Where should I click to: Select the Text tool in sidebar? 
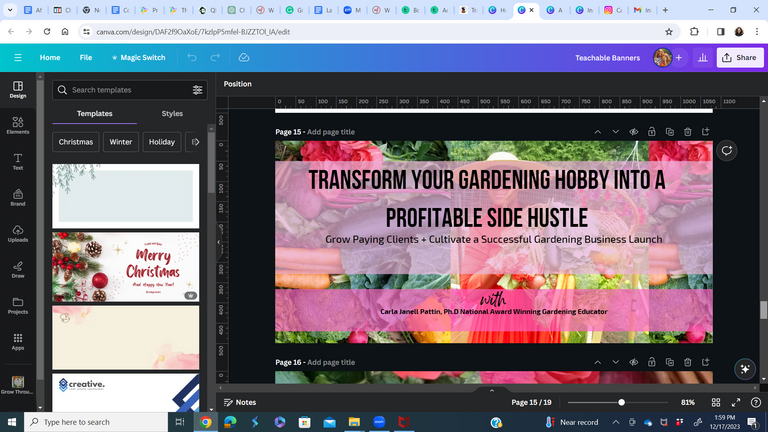pyautogui.click(x=18, y=161)
